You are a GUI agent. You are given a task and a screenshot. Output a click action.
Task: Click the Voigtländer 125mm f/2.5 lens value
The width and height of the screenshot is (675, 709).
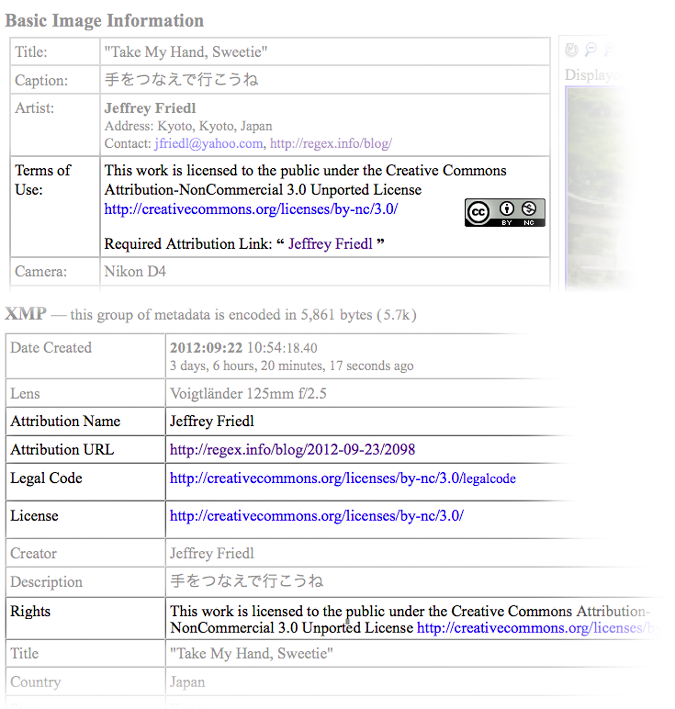click(248, 393)
